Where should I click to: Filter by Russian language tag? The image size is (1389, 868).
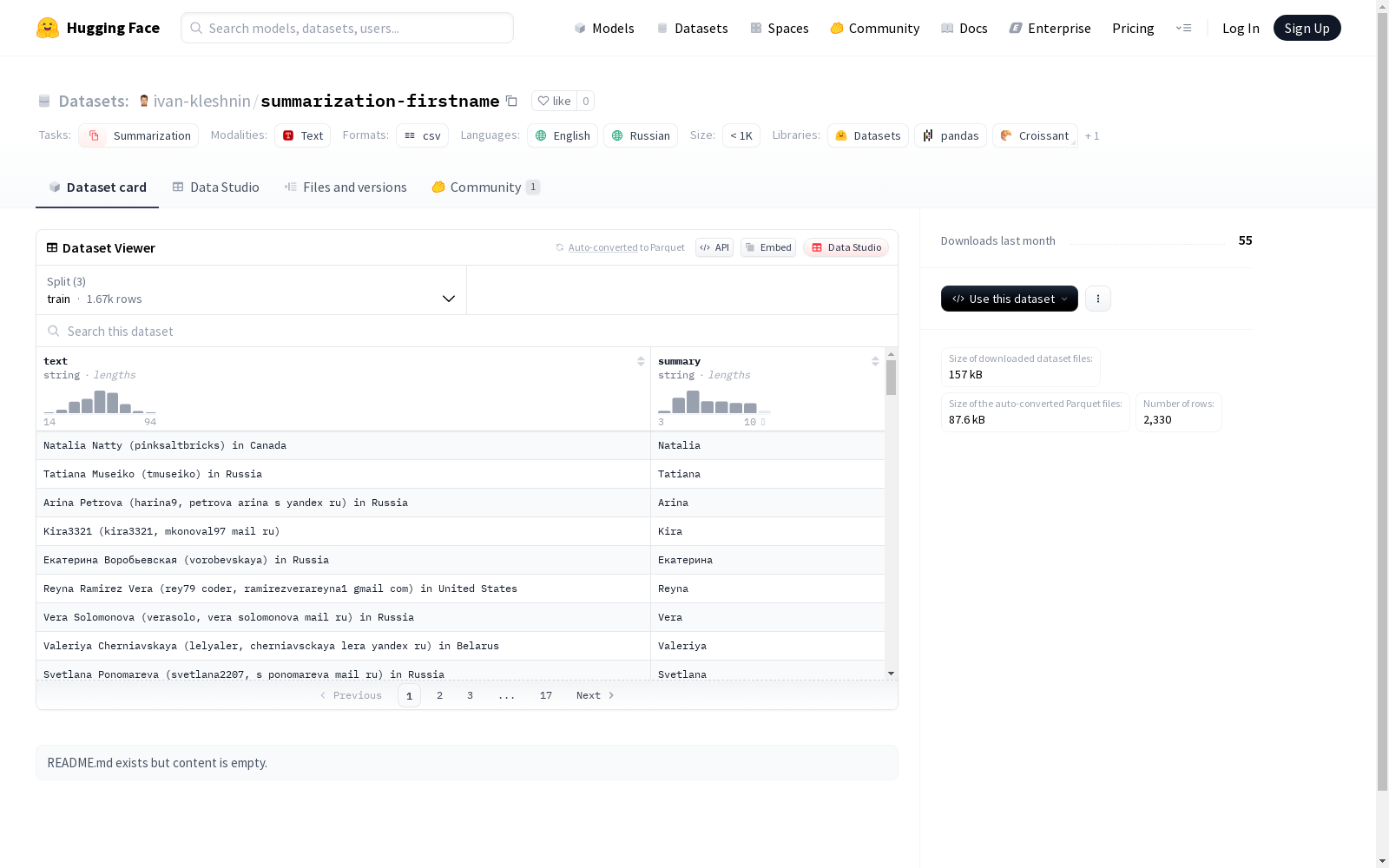point(641,135)
